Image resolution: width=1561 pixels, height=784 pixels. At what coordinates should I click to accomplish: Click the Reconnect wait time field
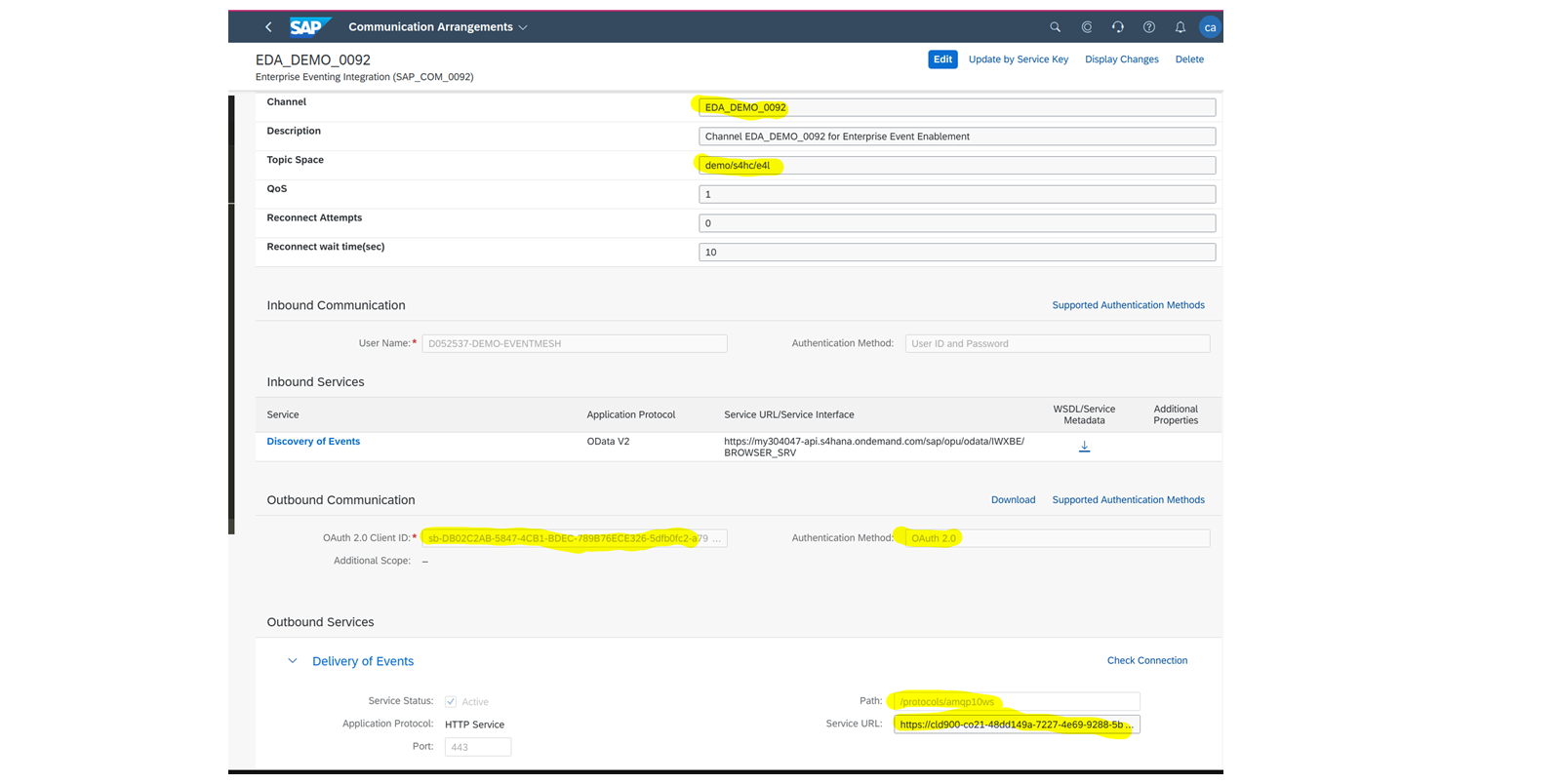tap(957, 253)
